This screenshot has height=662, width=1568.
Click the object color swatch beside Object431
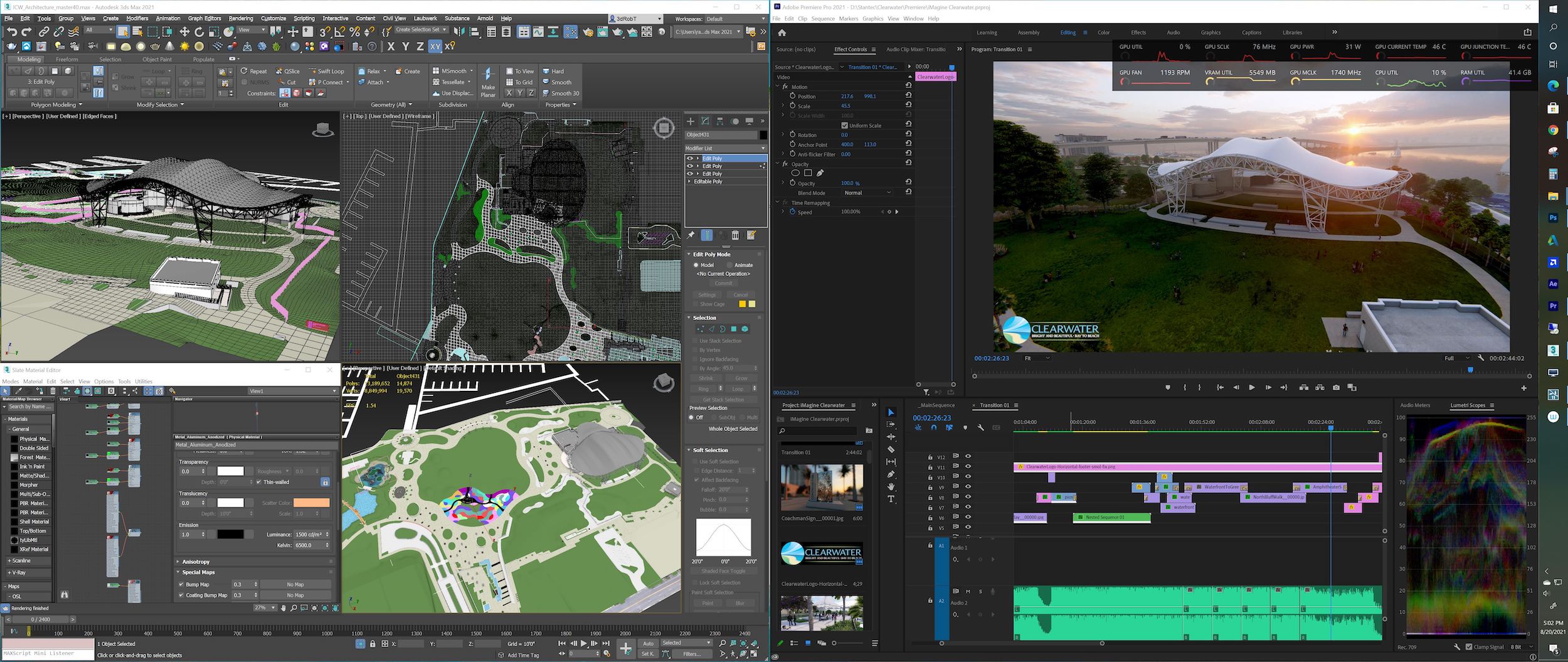[x=763, y=135]
